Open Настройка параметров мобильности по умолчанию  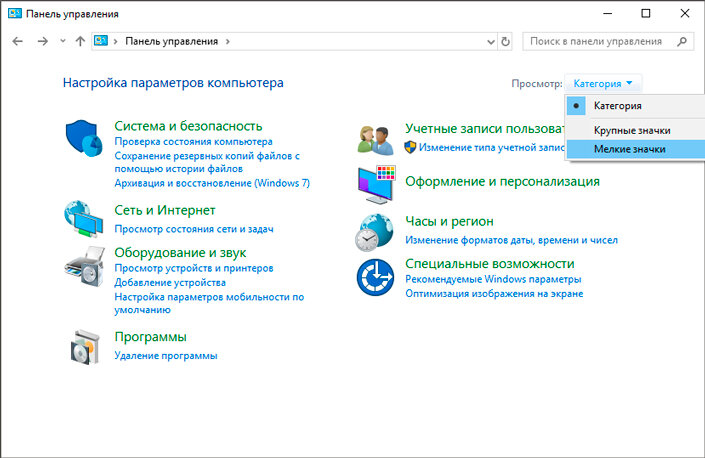tap(209, 303)
